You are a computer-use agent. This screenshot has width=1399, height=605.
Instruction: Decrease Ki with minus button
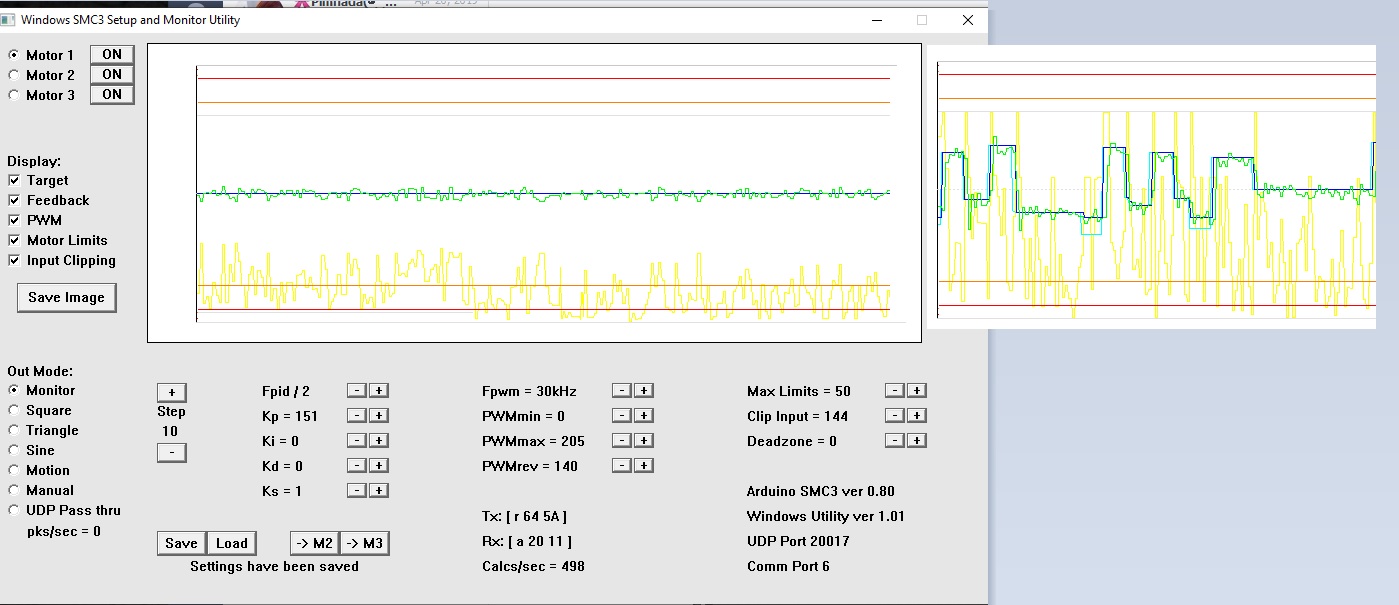click(357, 441)
